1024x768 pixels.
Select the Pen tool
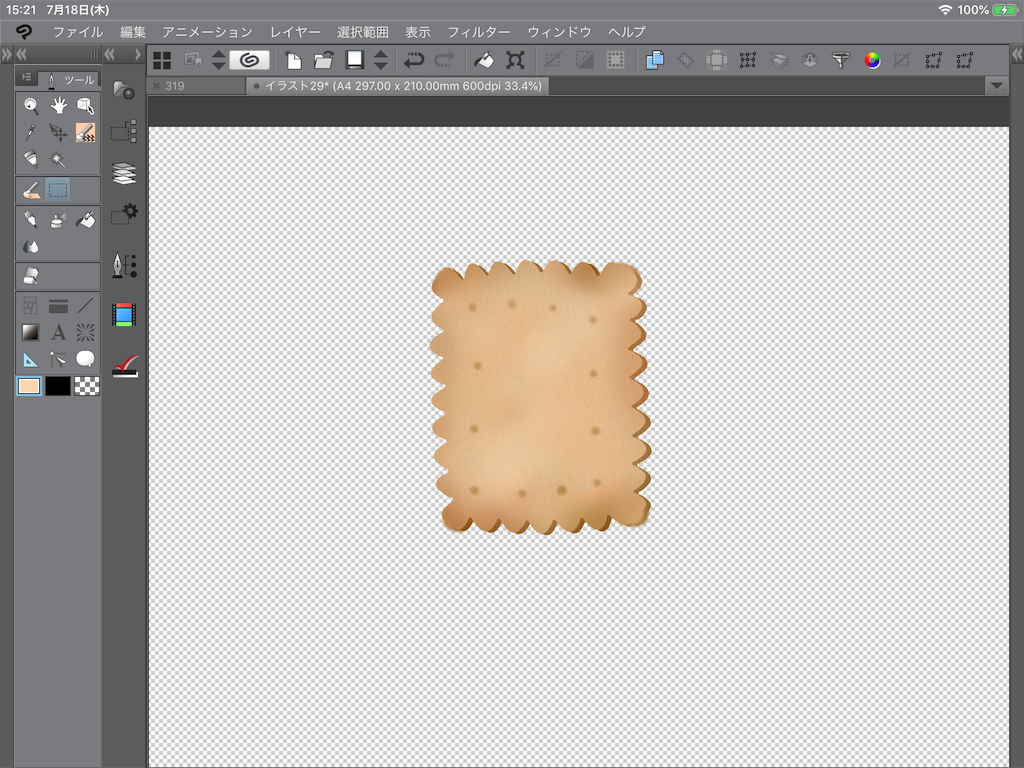coord(31,219)
